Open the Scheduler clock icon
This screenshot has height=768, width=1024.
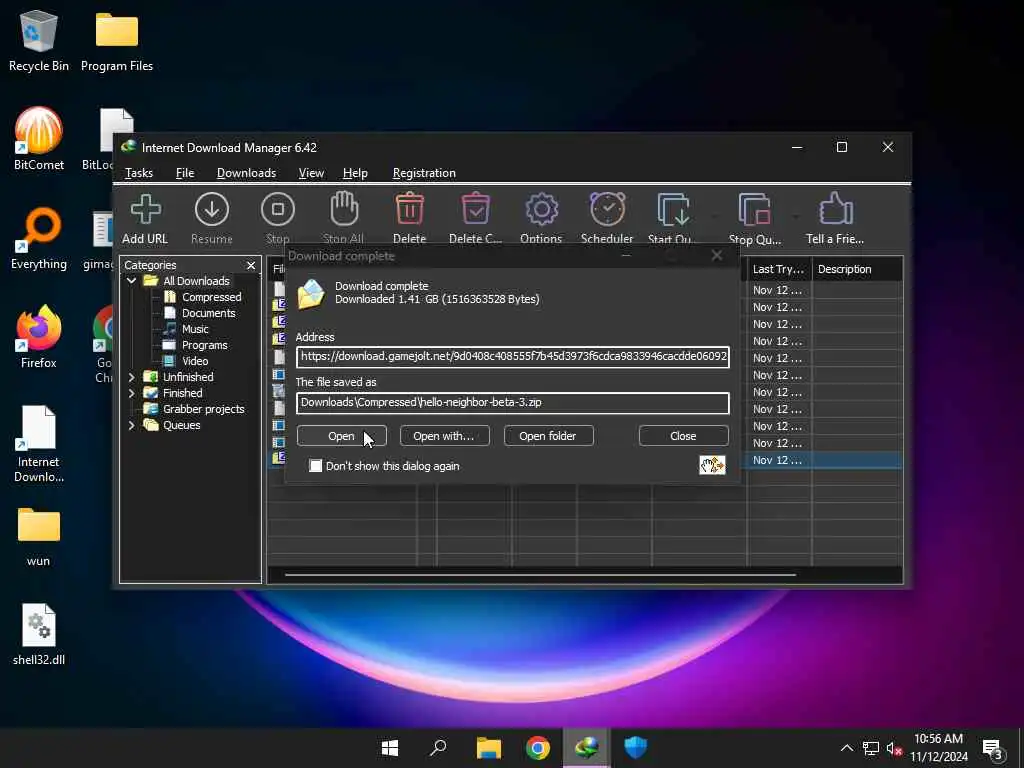pos(607,210)
